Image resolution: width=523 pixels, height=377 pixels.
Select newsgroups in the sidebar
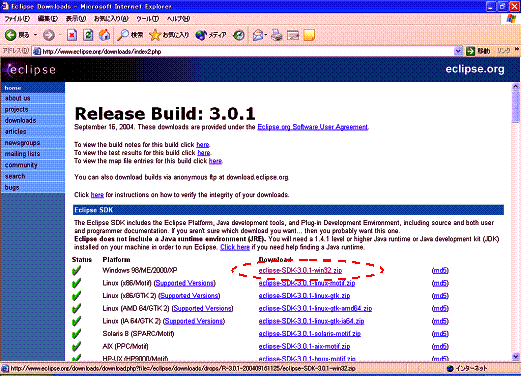pos(33,143)
